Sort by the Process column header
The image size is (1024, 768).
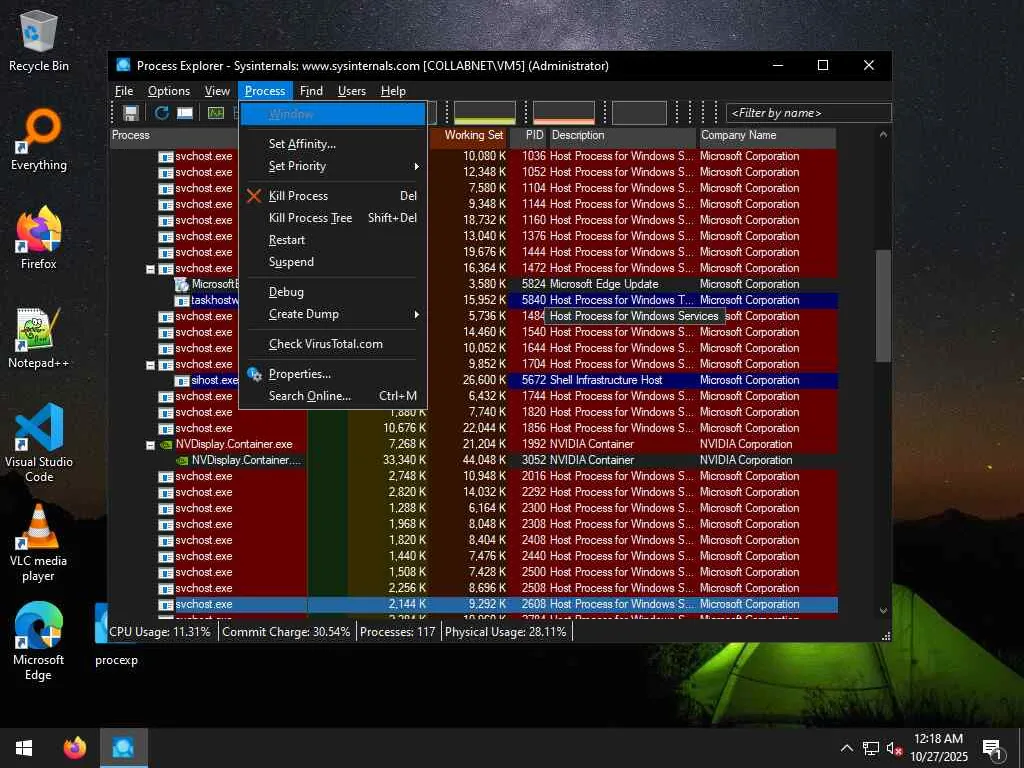(174, 135)
